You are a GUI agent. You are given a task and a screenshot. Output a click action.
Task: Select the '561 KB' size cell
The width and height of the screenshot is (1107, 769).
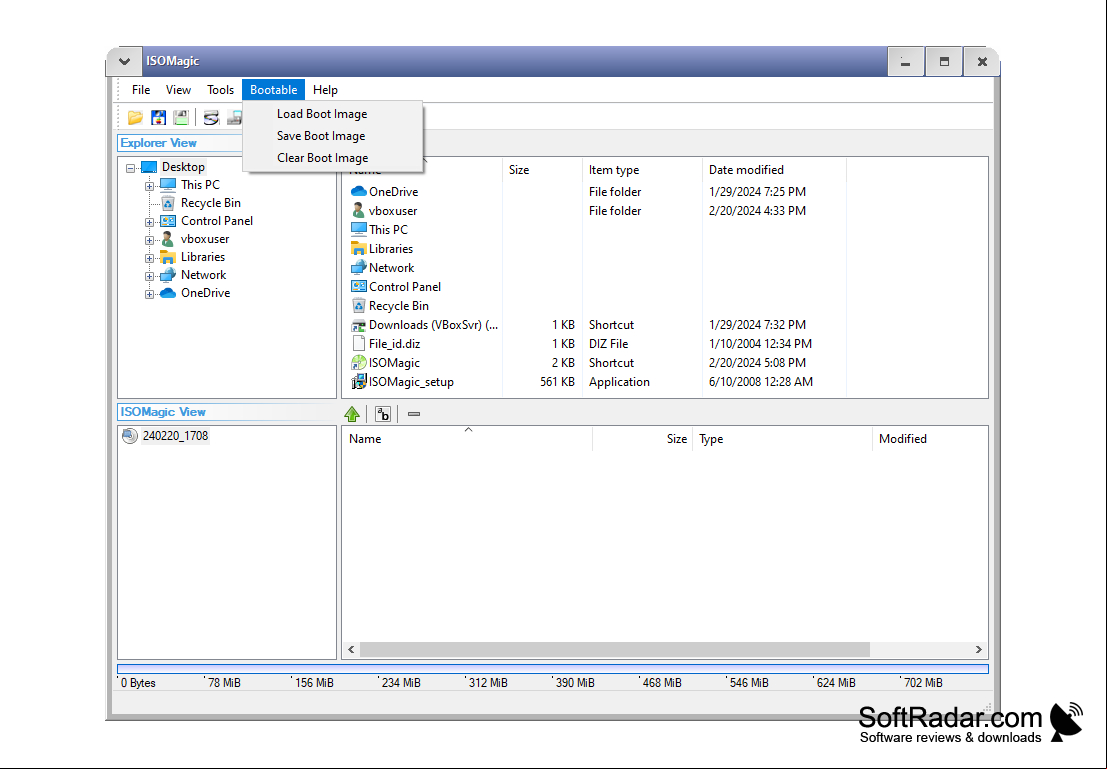coord(557,382)
